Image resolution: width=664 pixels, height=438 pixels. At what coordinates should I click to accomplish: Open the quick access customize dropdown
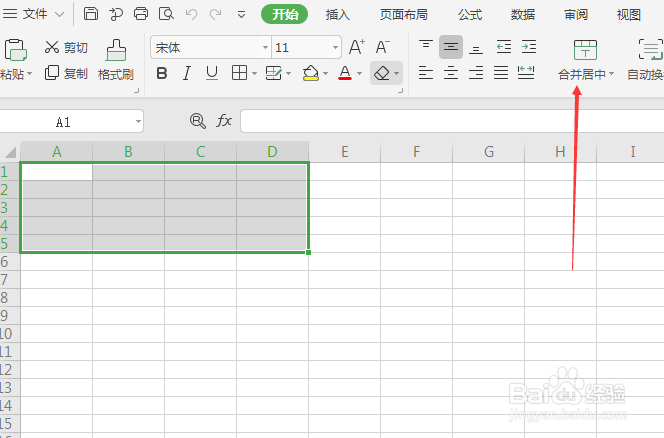click(241, 15)
